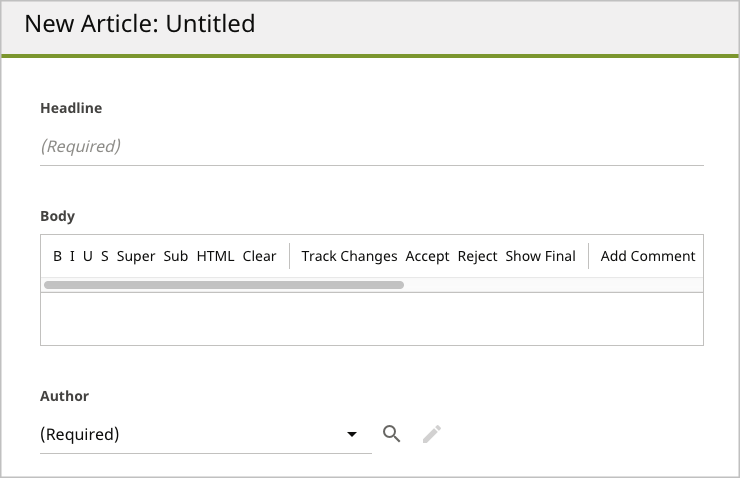
Task: Click the Author search magnifier icon
Action: coord(391,434)
